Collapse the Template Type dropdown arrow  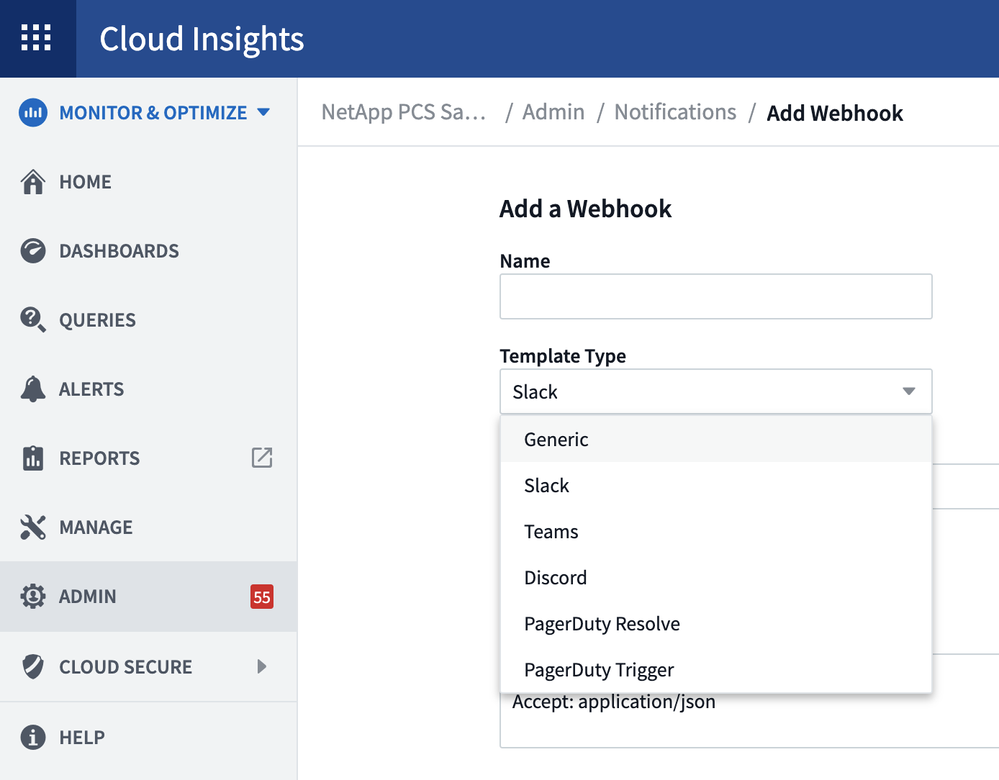pyautogui.click(x=908, y=392)
